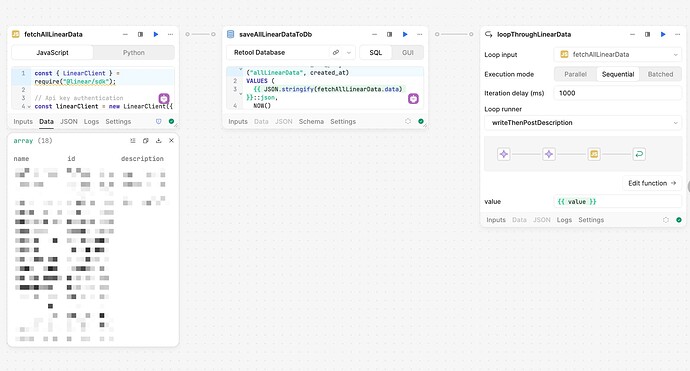The image size is (690, 371).
Task: Minimize the saveAllLinearDataToDb block
Action: click(x=374, y=34)
